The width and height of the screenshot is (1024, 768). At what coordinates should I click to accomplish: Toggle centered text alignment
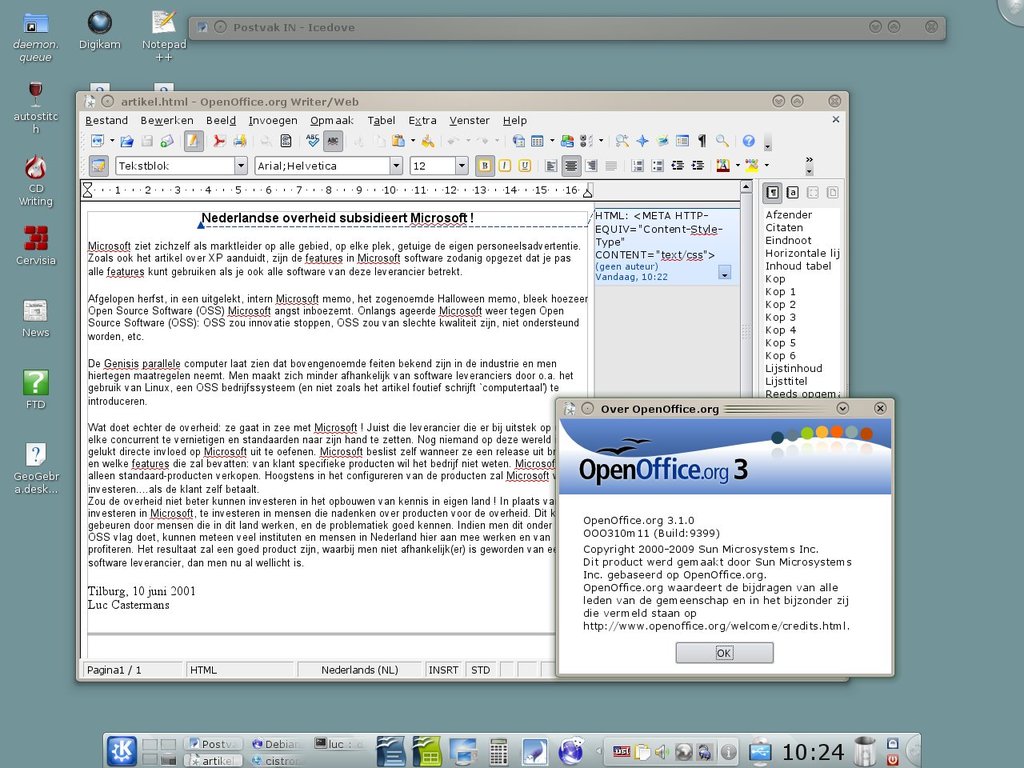click(571, 166)
